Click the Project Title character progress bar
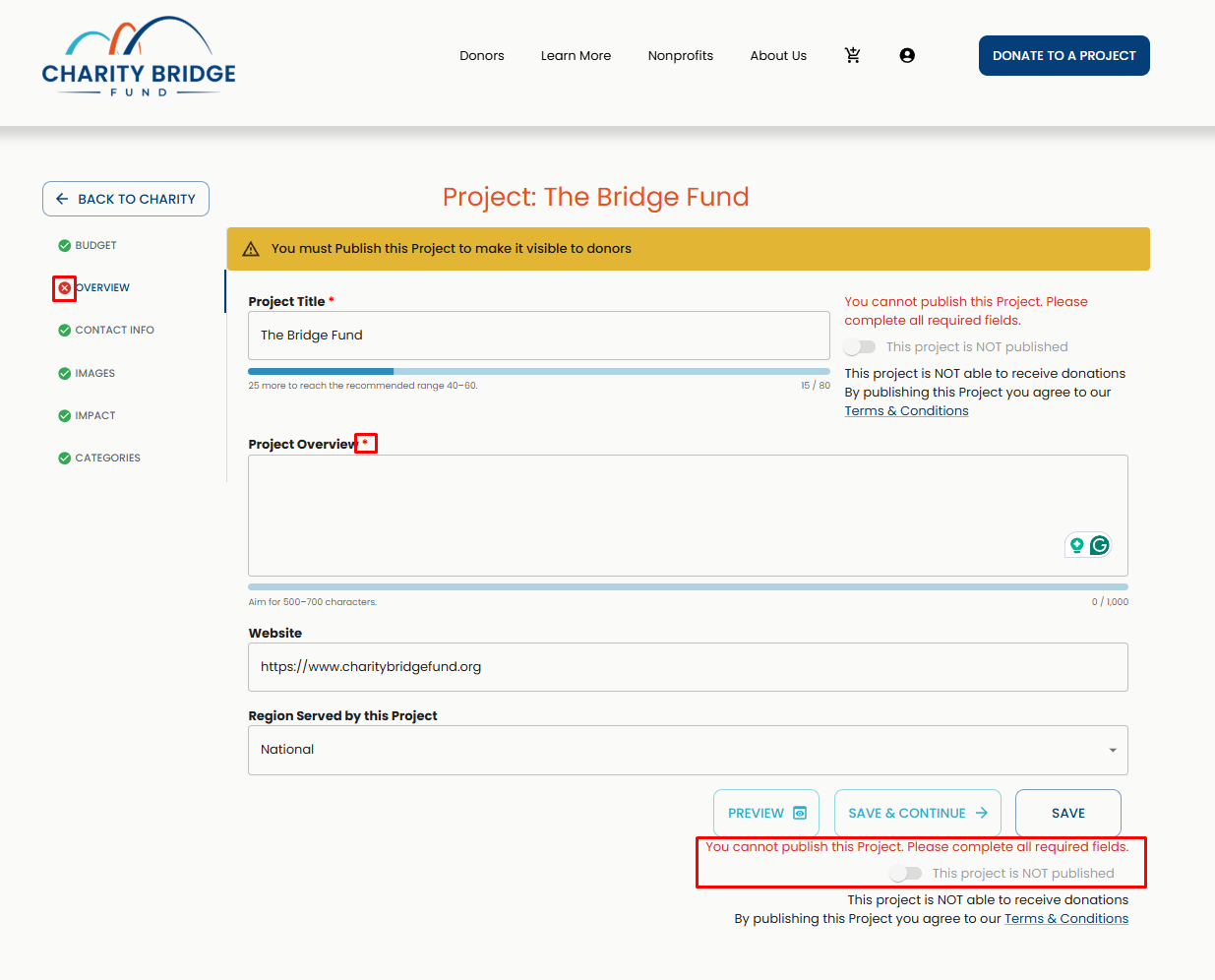 pyautogui.click(x=539, y=371)
